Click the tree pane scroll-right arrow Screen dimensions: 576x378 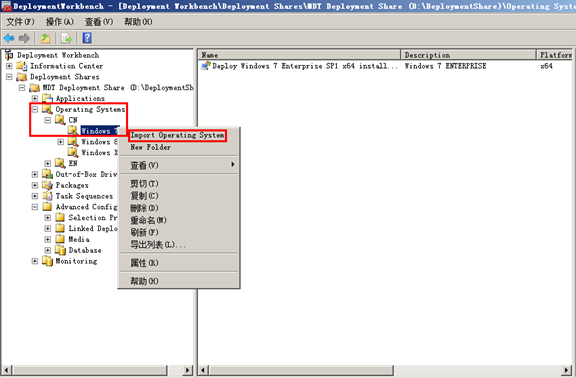tap(188, 370)
